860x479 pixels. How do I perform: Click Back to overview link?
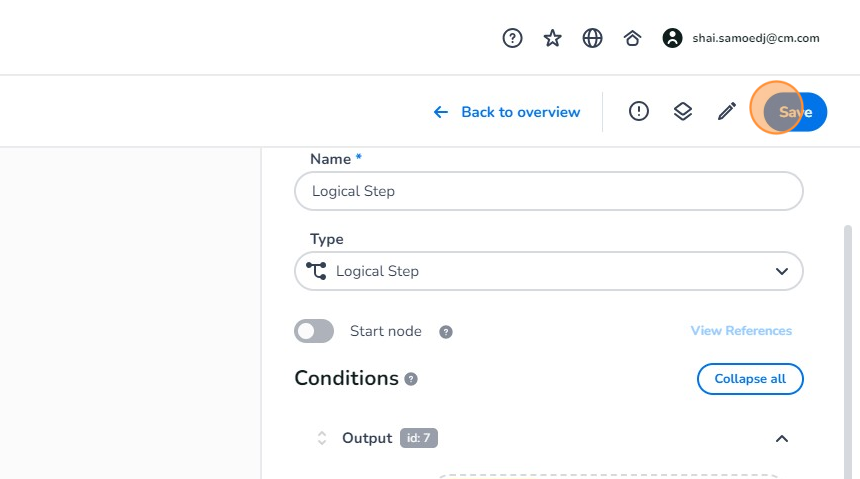tap(507, 112)
